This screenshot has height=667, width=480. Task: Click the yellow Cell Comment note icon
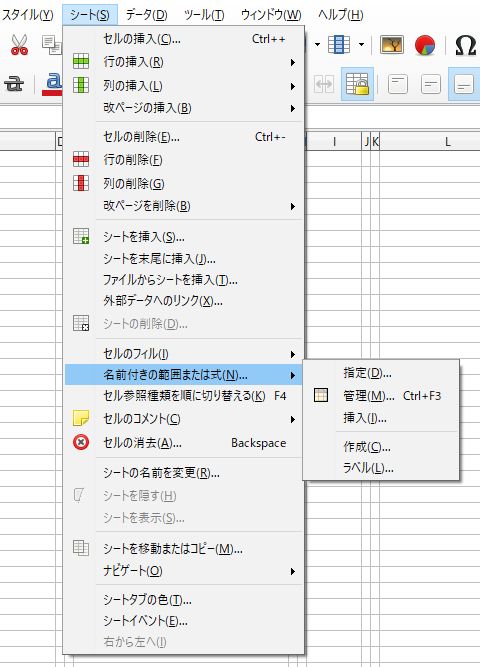tap(81, 419)
